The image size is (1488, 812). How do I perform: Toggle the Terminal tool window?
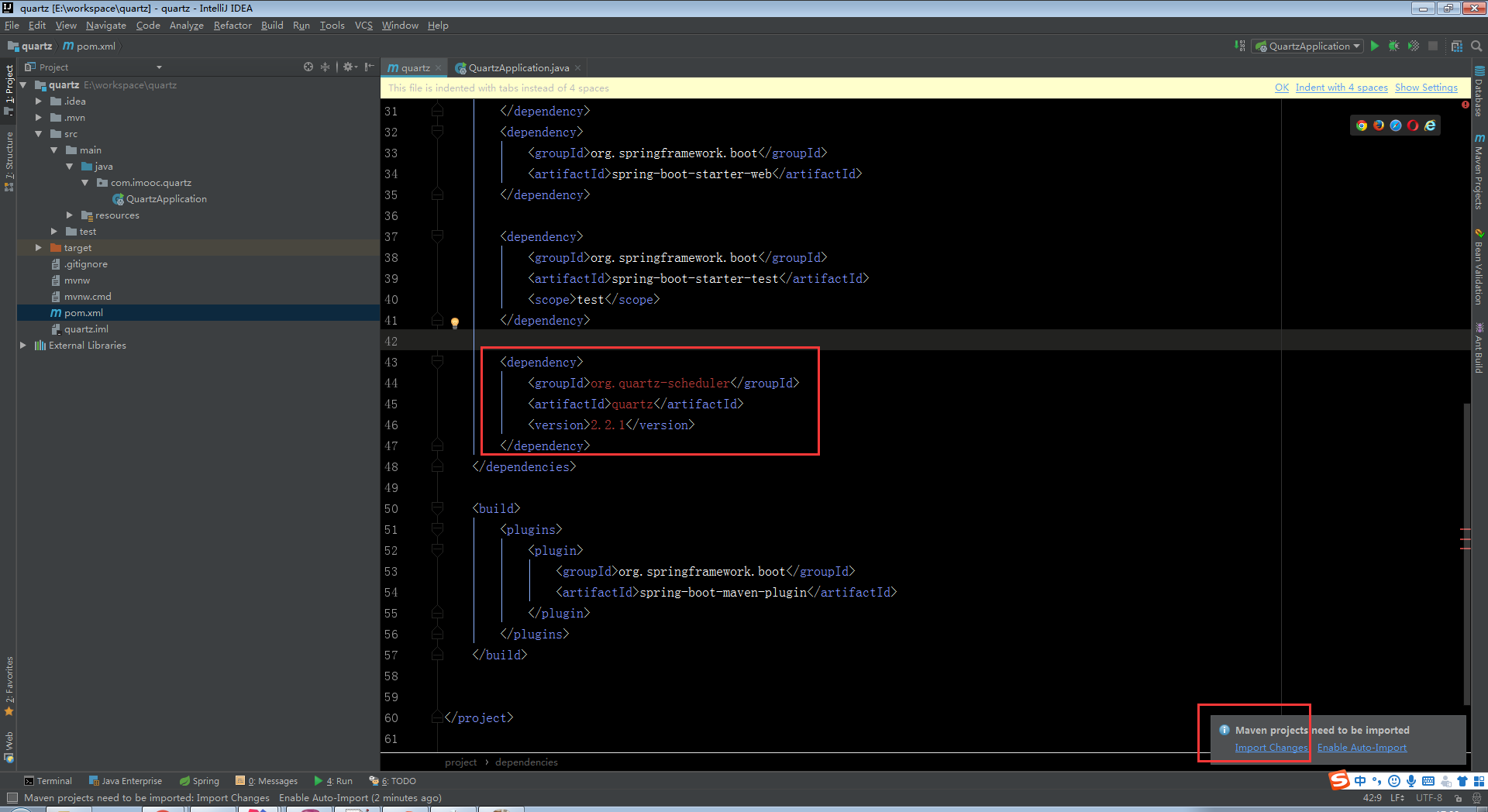(47, 781)
